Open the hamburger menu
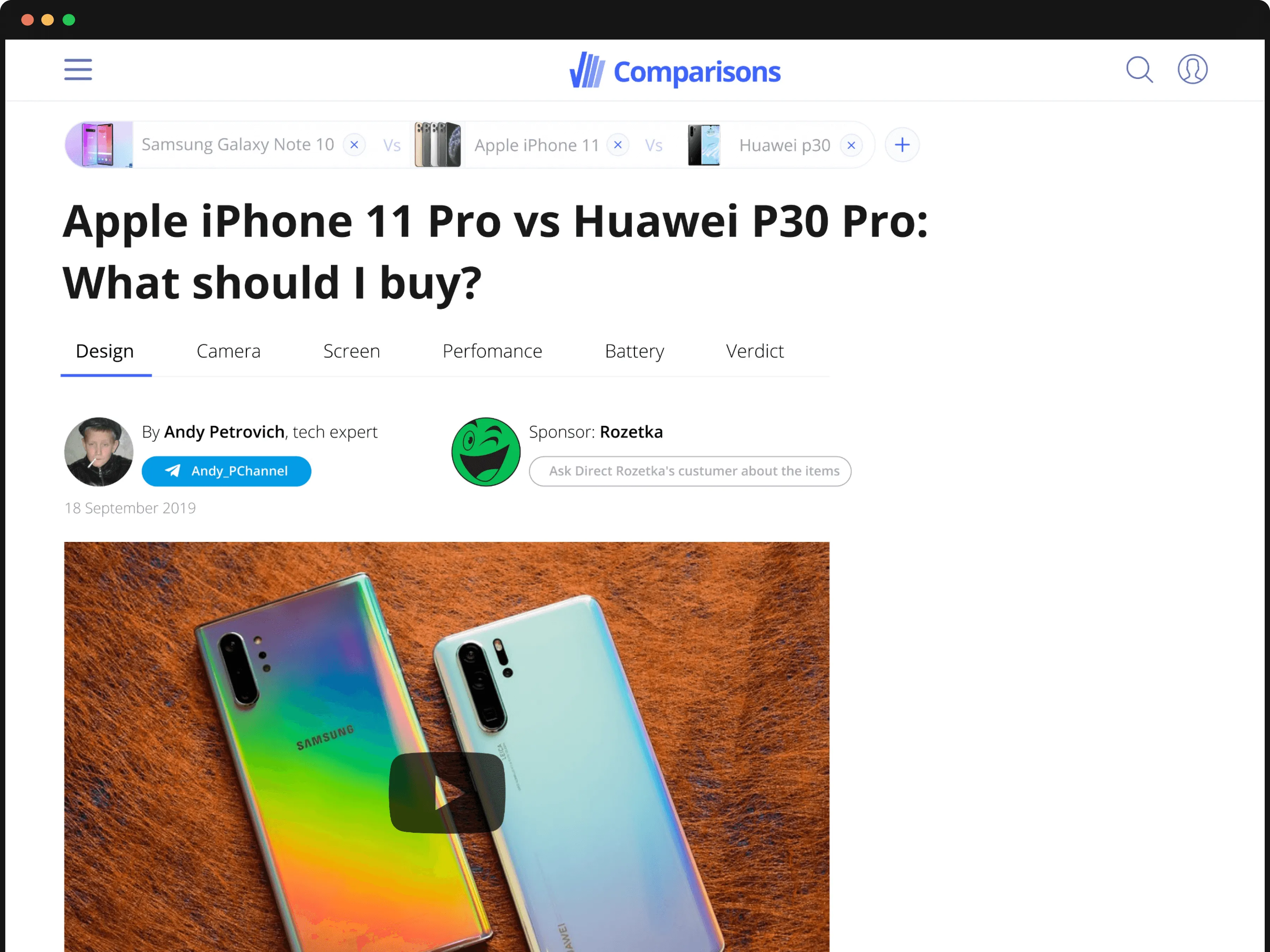The image size is (1270, 952). (x=78, y=69)
